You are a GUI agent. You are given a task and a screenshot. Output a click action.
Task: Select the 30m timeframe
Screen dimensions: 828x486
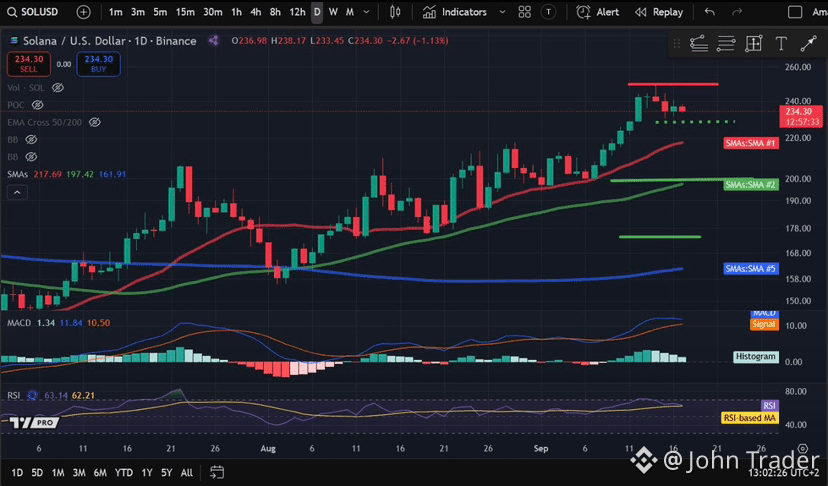pyautogui.click(x=213, y=12)
